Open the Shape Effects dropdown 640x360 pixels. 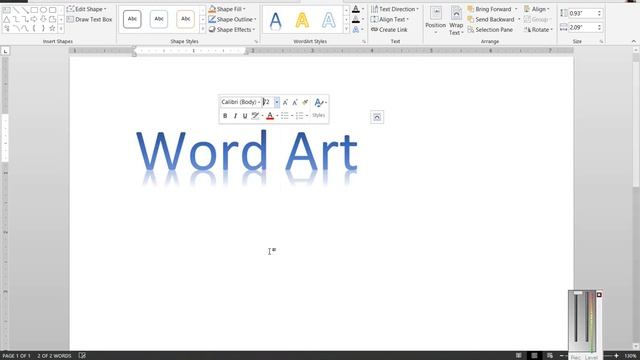point(231,29)
